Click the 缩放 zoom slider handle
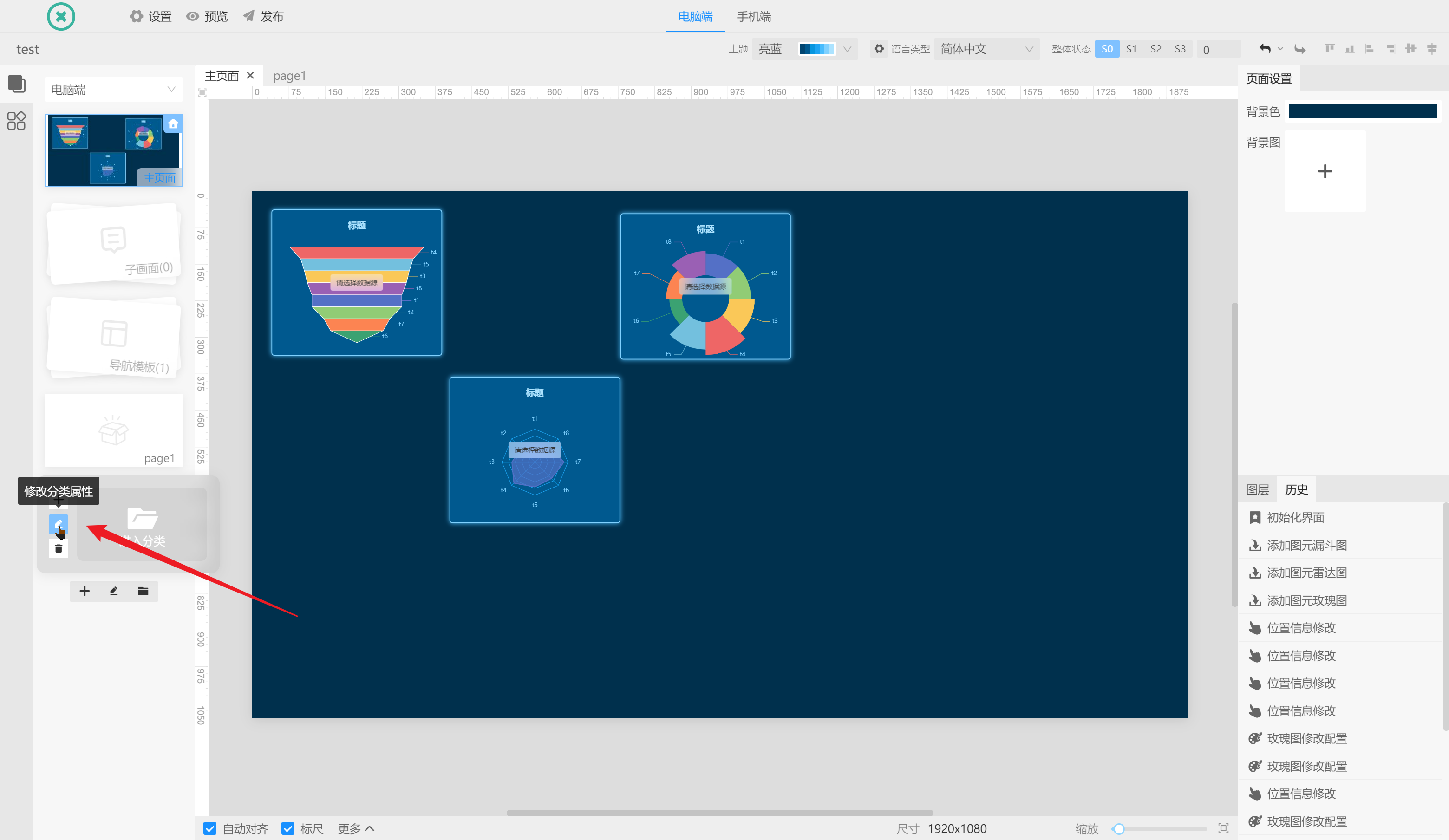Viewport: 1449px width, 840px height. coord(1118,828)
